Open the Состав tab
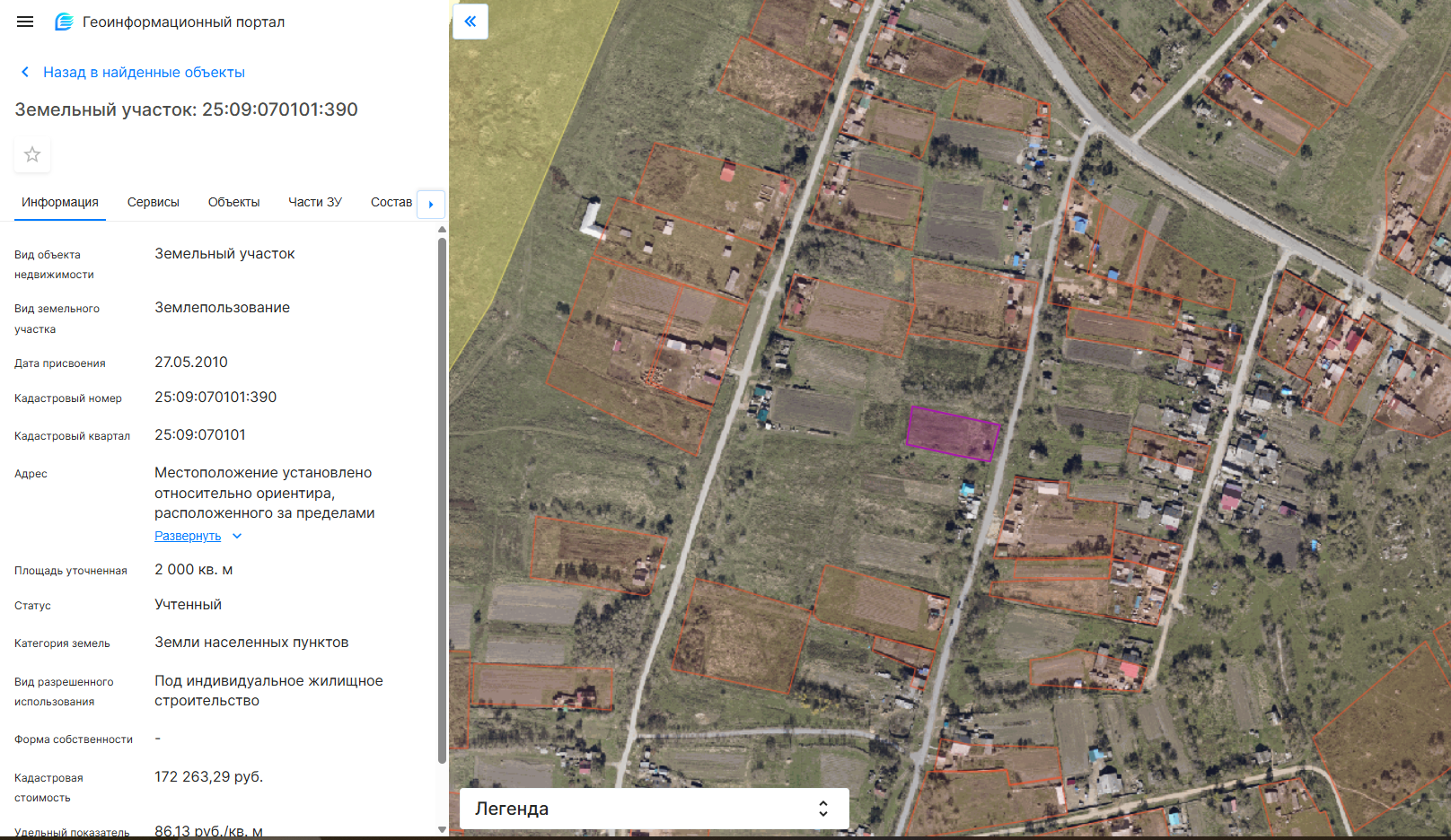The image size is (1451, 840). click(x=391, y=202)
